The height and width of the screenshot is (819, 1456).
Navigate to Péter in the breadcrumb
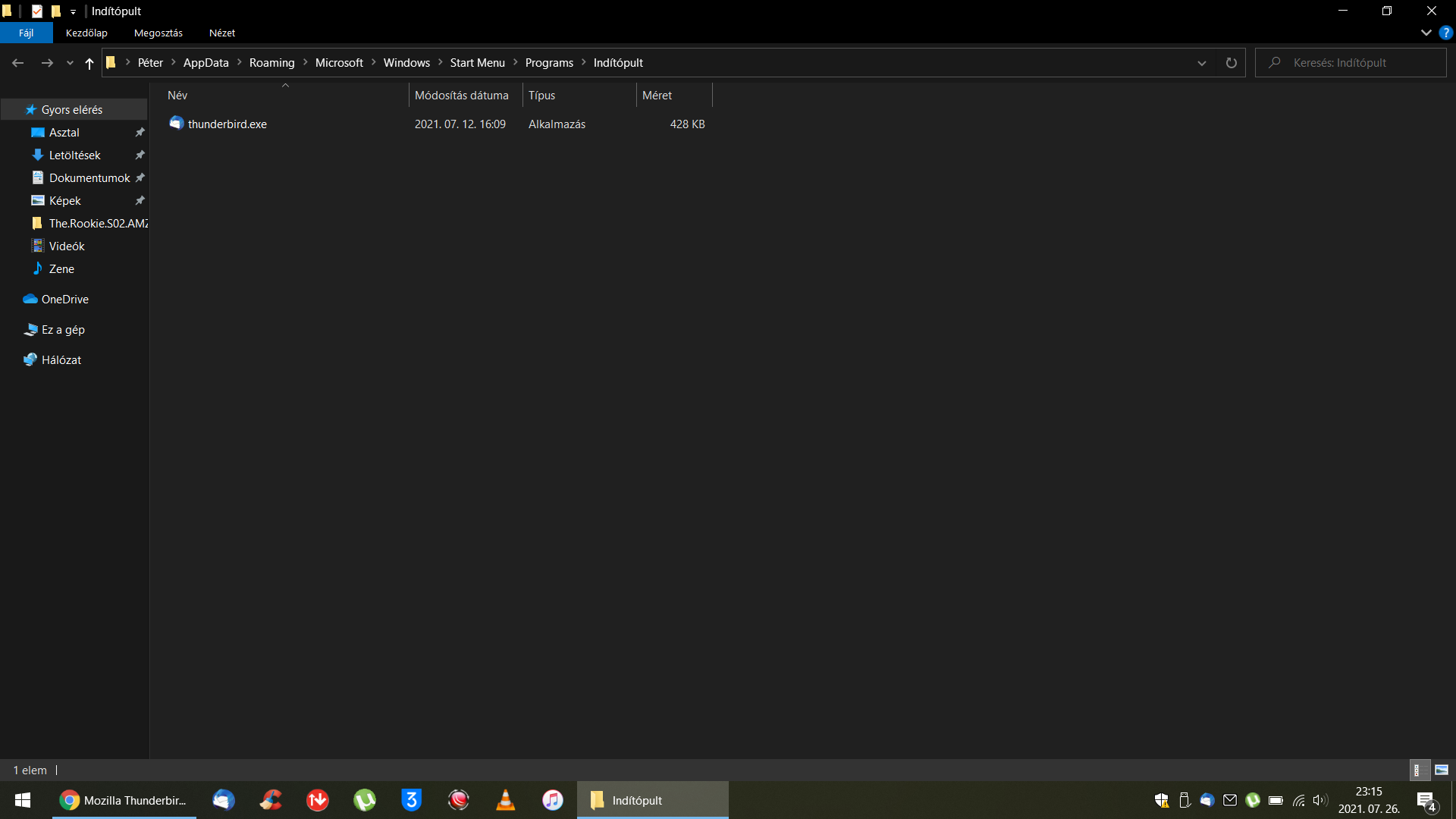tap(150, 63)
